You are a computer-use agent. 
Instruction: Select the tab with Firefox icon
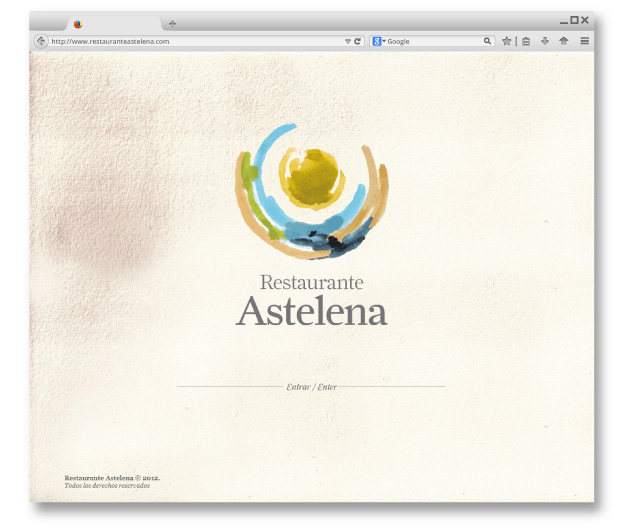pos(114,24)
